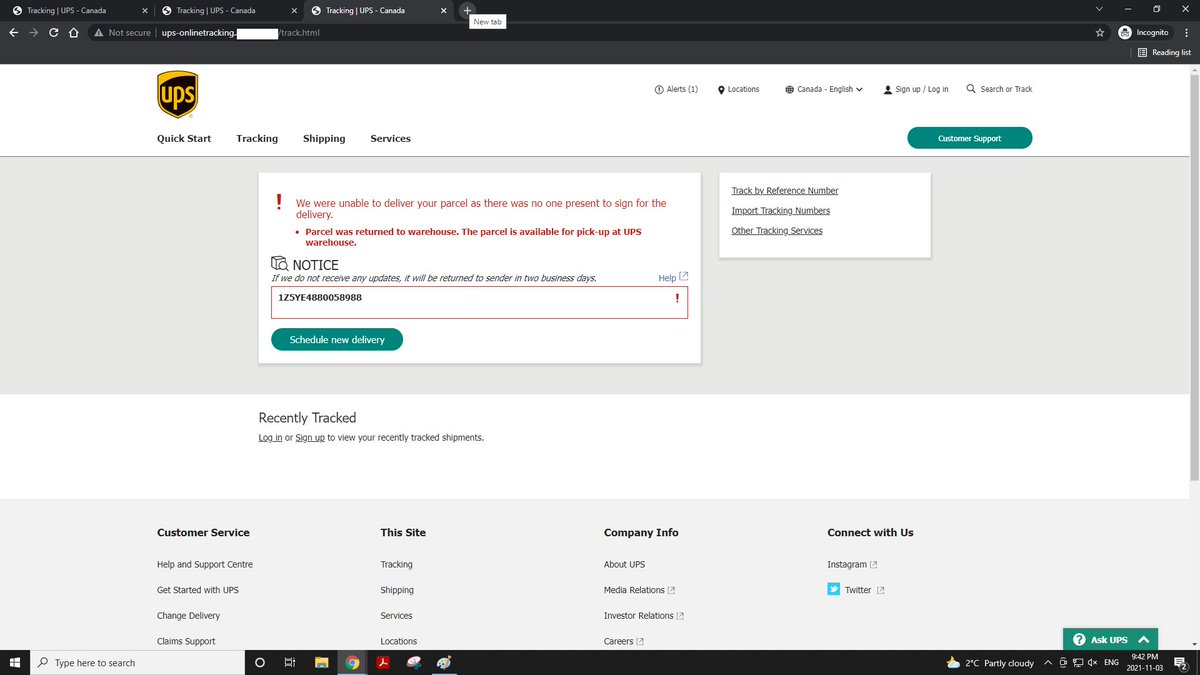Screen dimensions: 1200x675
Task: Open Instagram link in footer
Action: tap(852, 564)
